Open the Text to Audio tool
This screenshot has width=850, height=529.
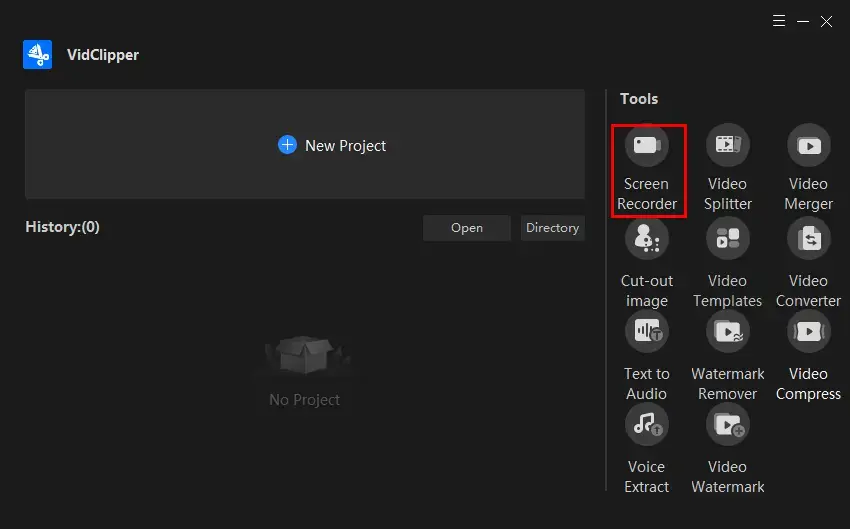pos(647,333)
